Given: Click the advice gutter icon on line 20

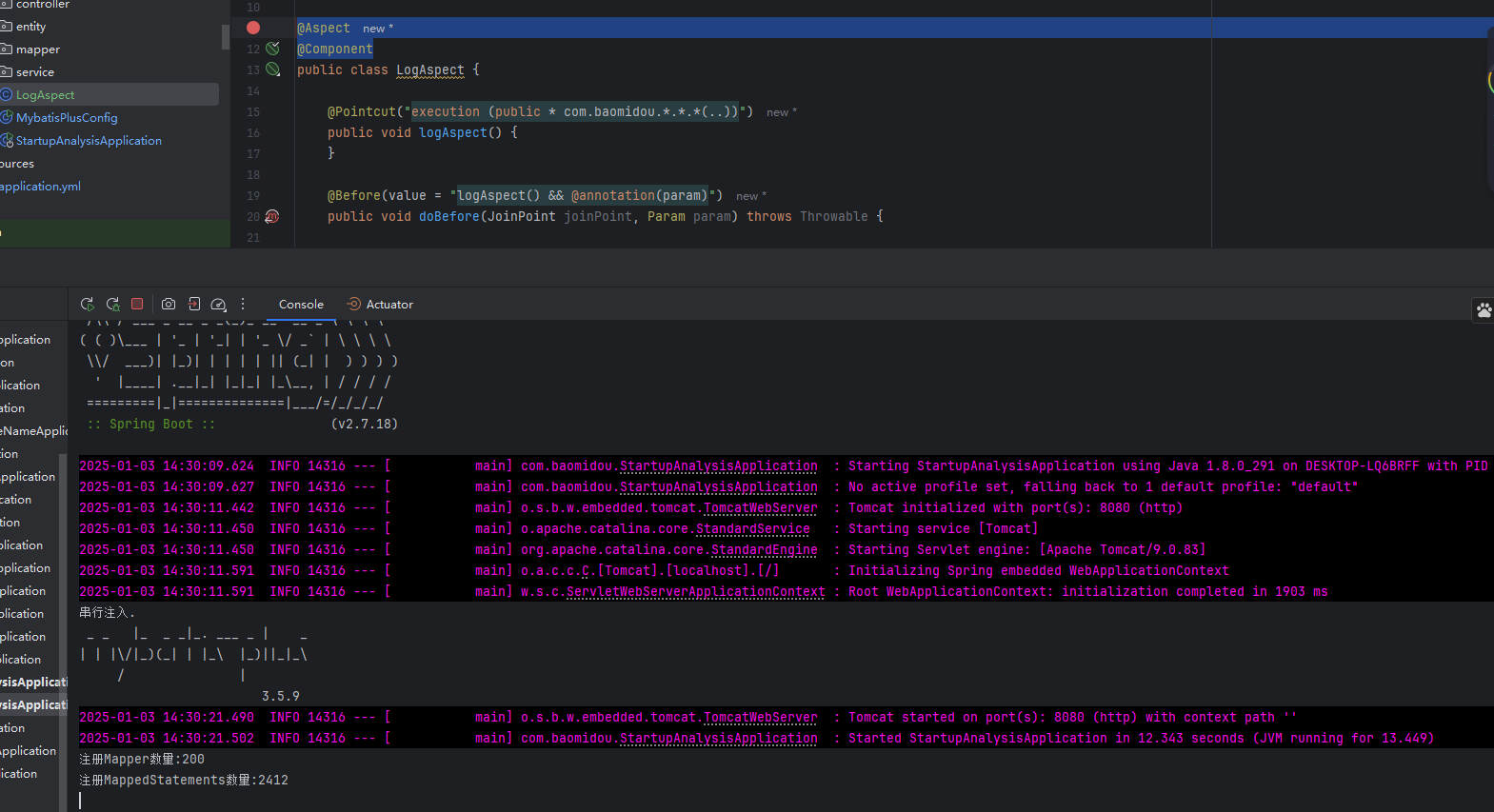Looking at the screenshot, I should click(x=272, y=217).
